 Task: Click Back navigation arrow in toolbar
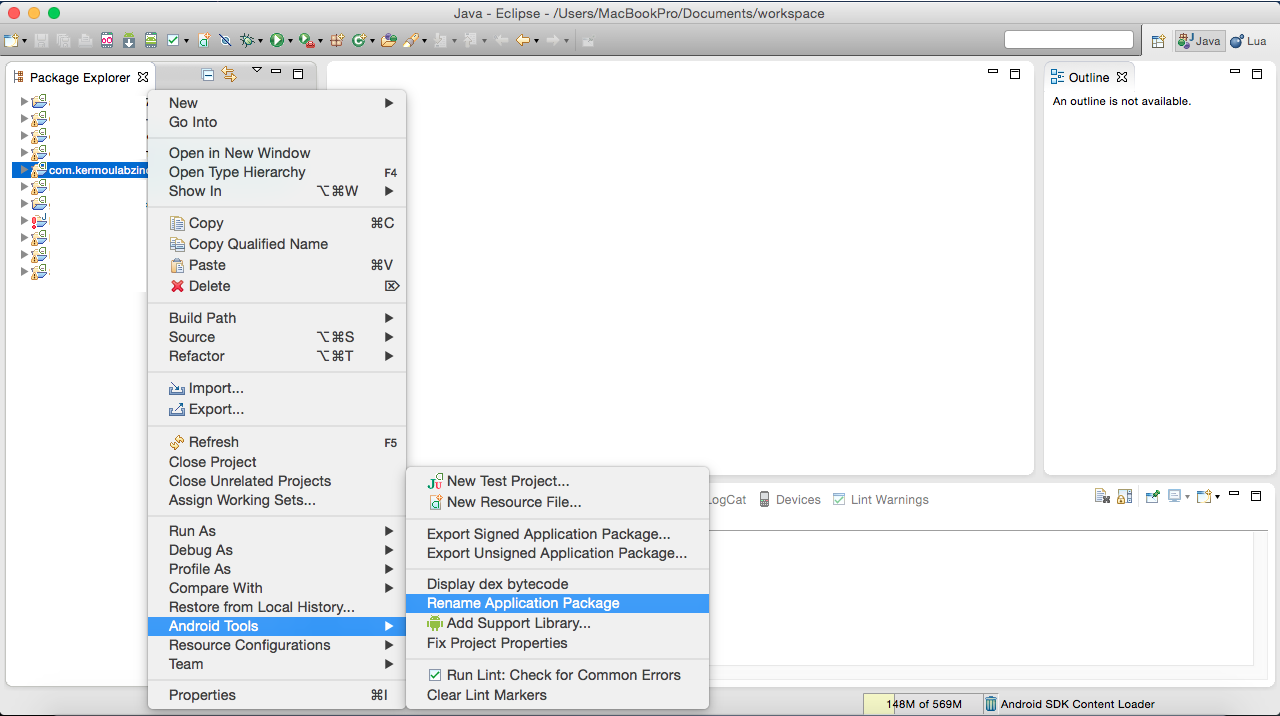(x=522, y=41)
